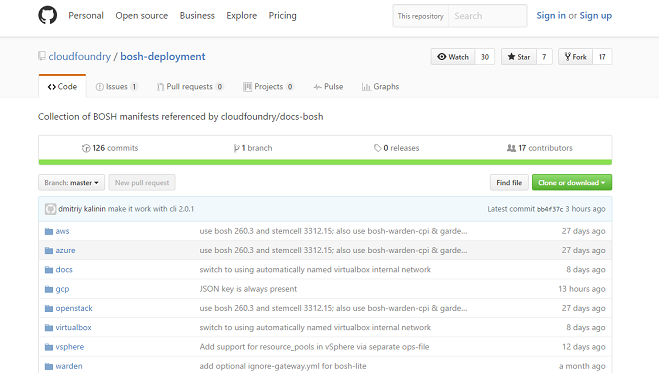Expand the Clone or download dropdown
This screenshot has width=659, height=373.
(572, 183)
